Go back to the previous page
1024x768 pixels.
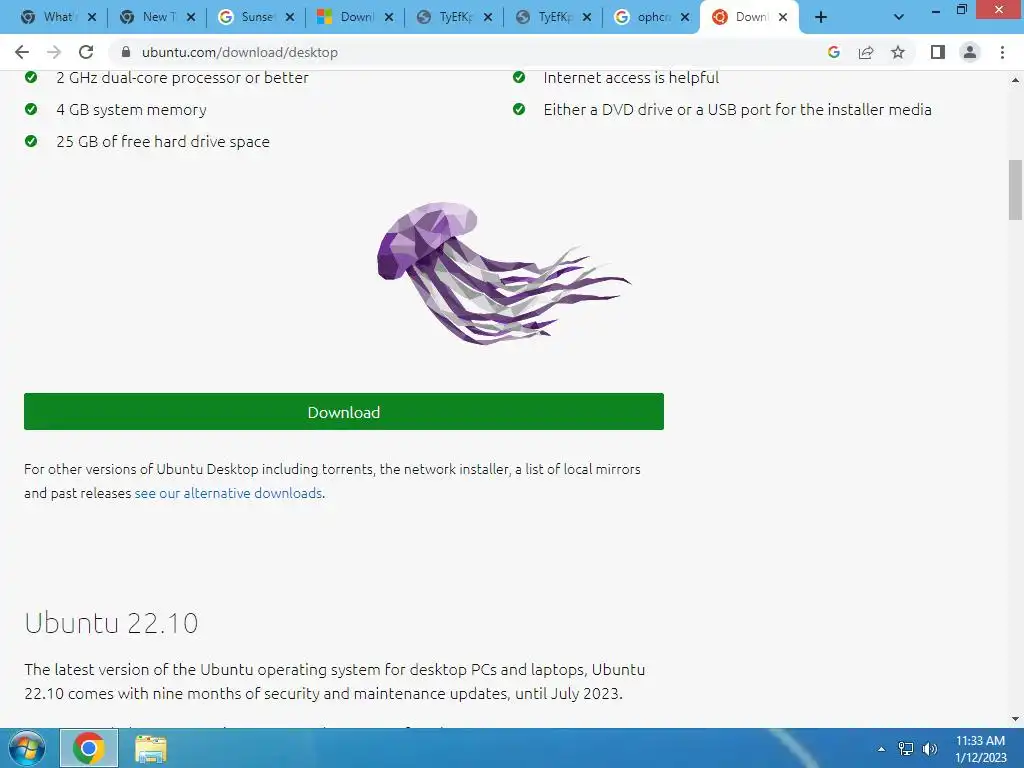(x=22, y=52)
